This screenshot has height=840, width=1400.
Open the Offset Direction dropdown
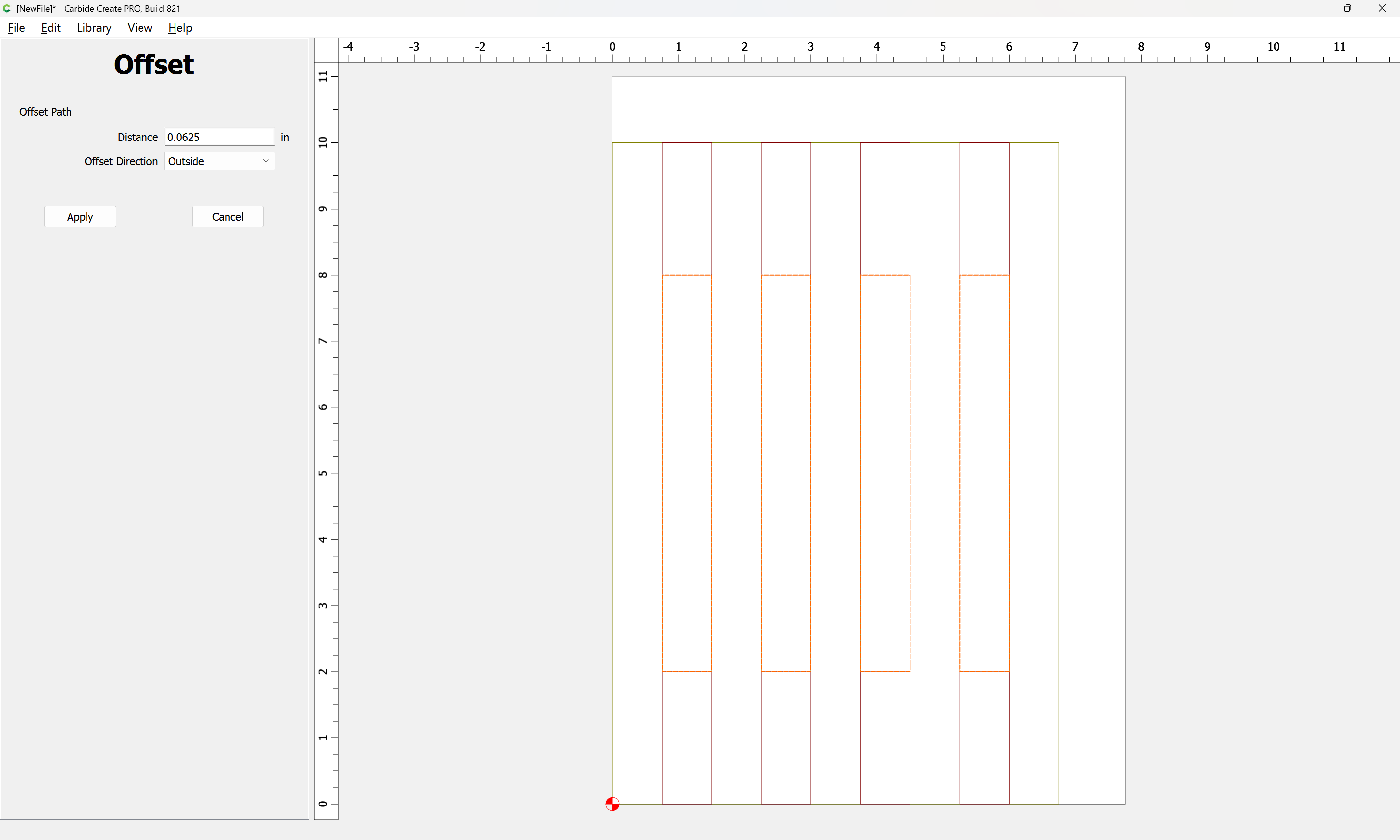[219, 161]
